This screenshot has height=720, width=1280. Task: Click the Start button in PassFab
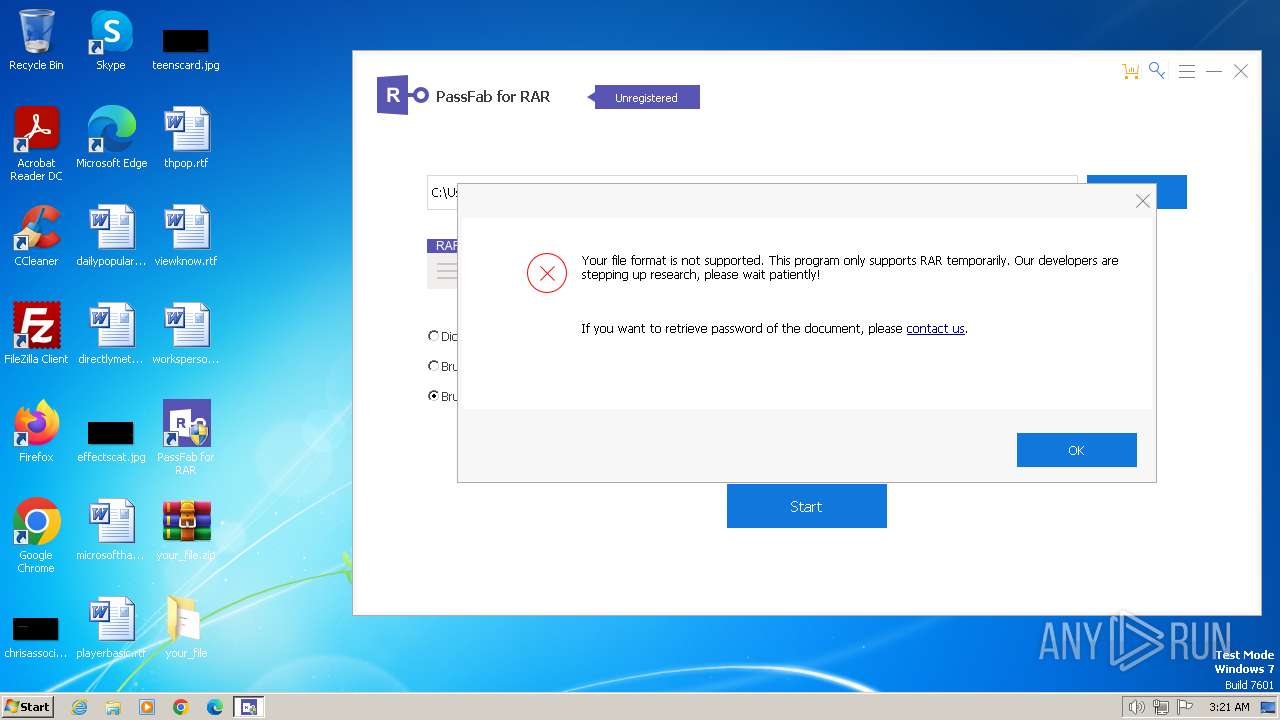[806, 506]
